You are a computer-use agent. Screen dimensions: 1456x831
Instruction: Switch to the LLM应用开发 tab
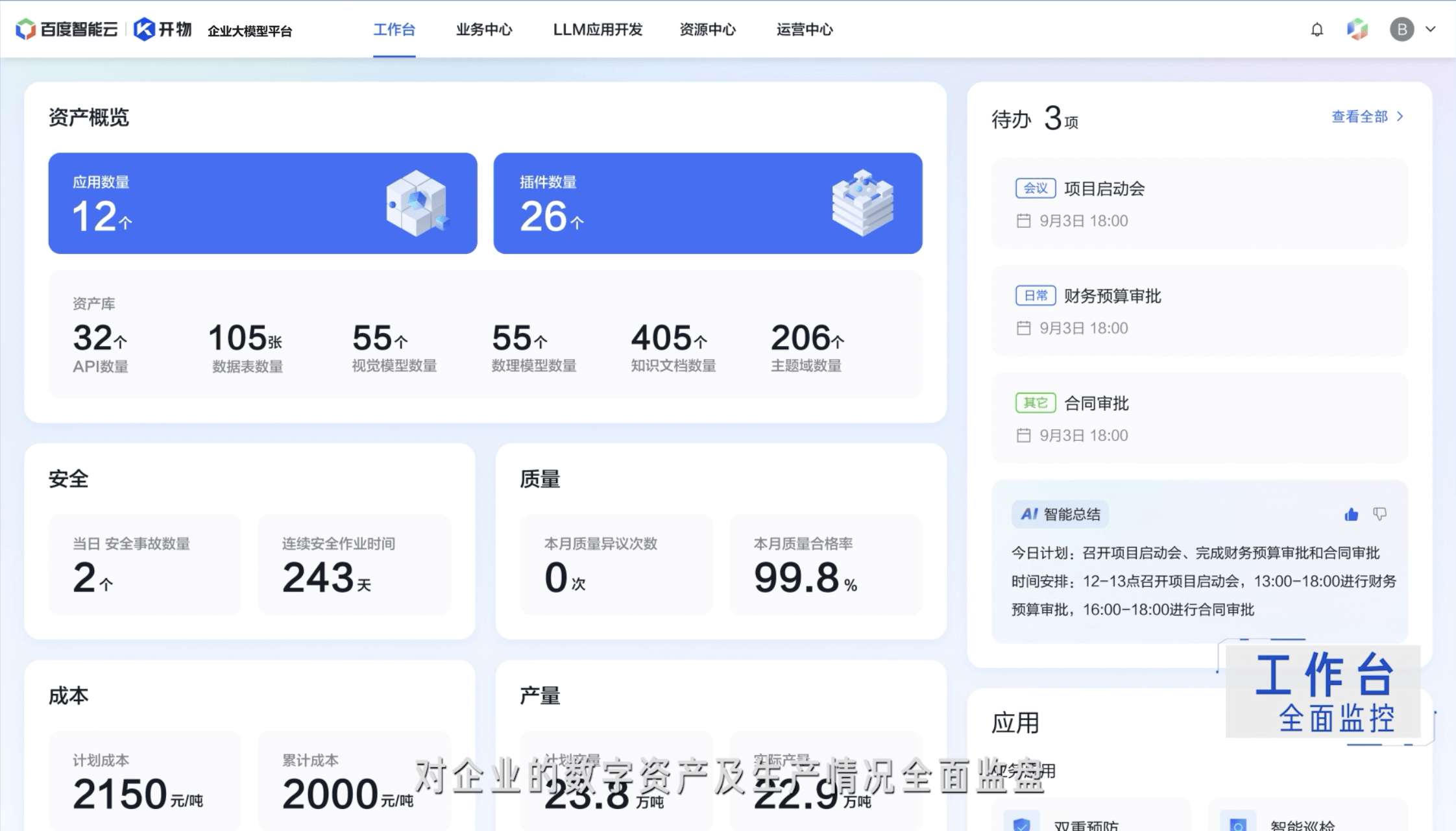[x=598, y=30]
